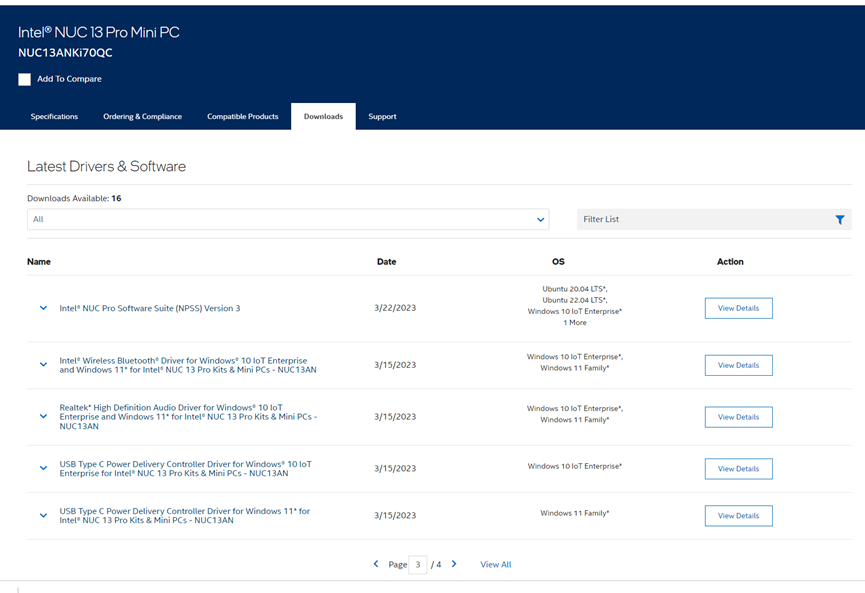Click the '1 More' OS text
The width and height of the screenshot is (865, 593).
click(575, 323)
